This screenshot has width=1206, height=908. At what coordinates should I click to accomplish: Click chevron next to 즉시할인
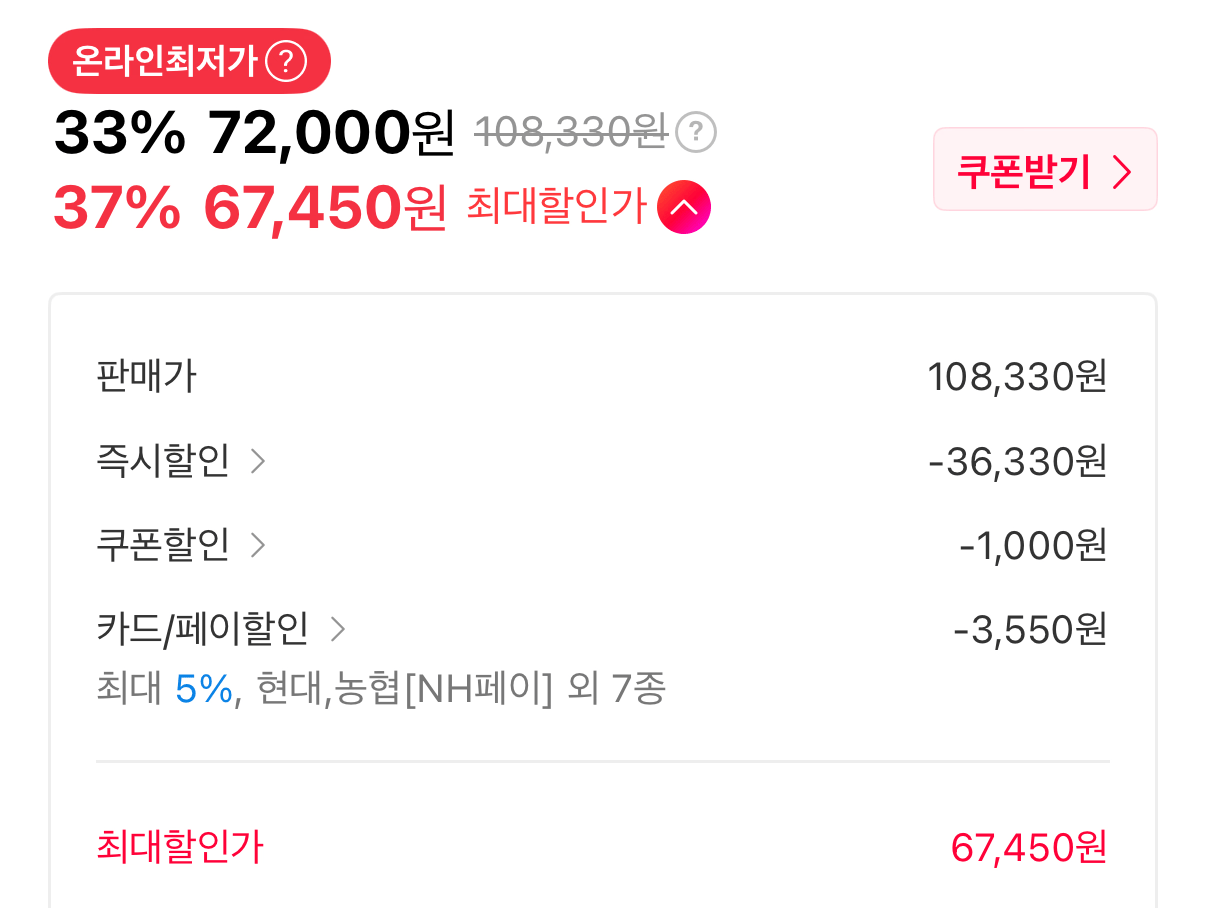click(x=257, y=462)
